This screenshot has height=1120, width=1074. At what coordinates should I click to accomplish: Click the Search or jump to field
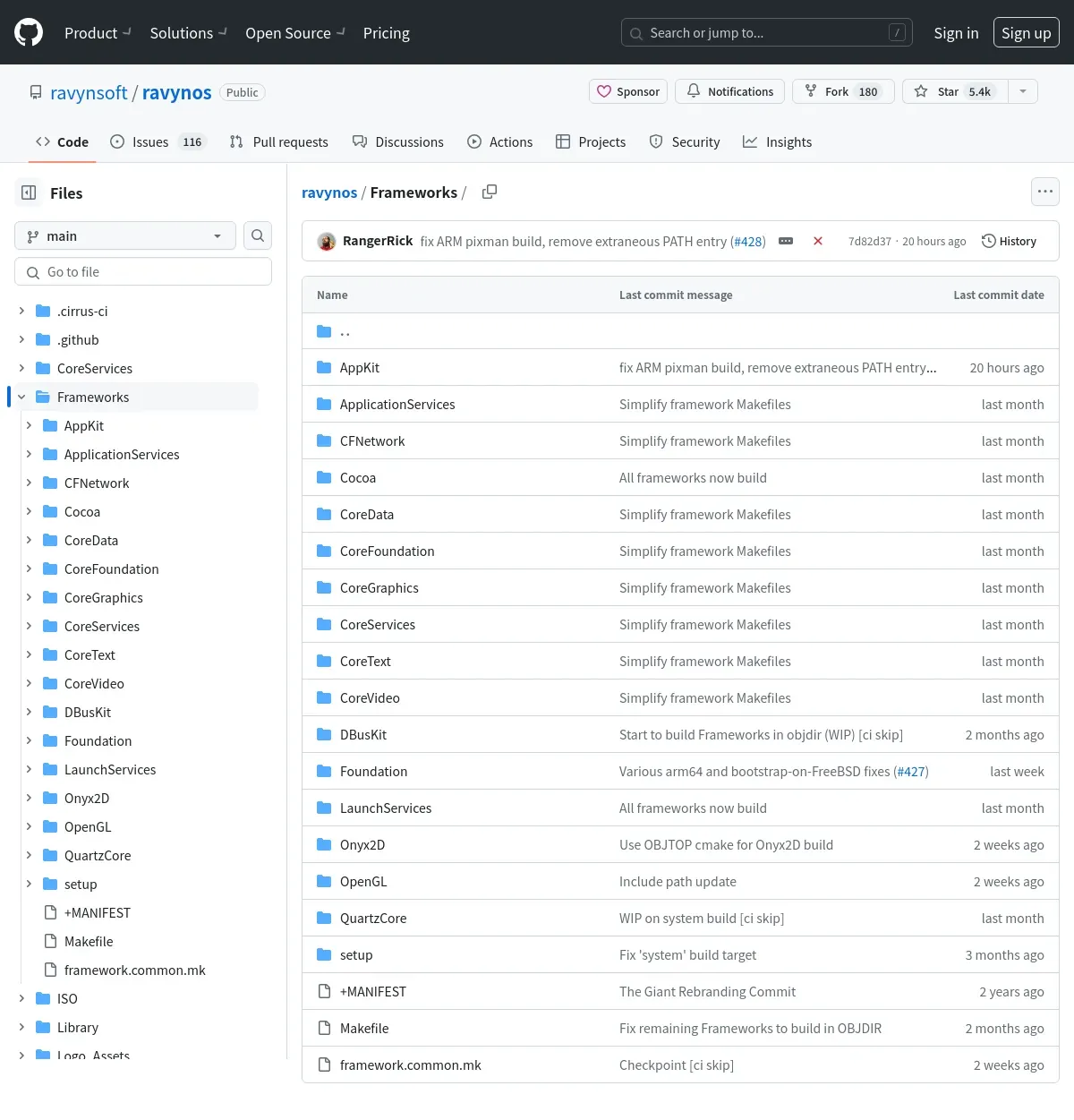(767, 33)
